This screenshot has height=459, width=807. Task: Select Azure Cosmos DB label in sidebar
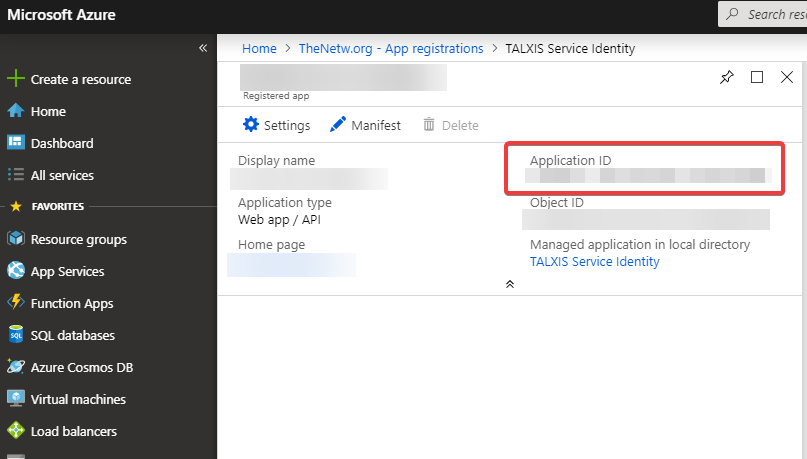[x=82, y=367]
